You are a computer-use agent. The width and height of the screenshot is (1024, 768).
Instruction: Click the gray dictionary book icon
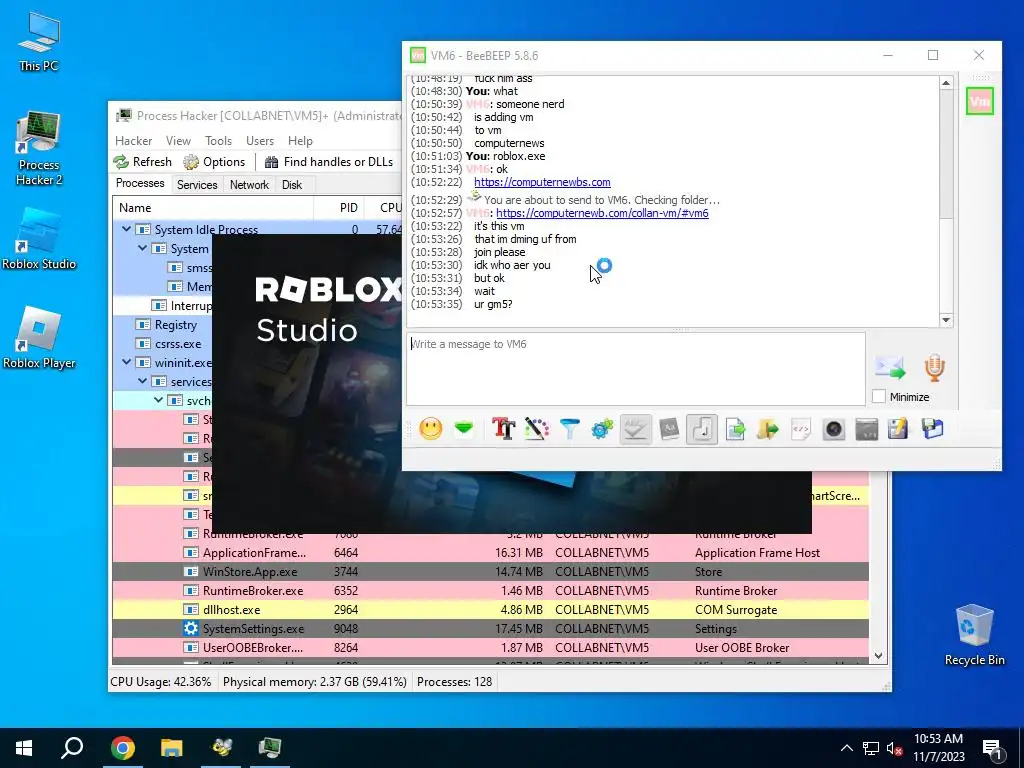(x=669, y=429)
